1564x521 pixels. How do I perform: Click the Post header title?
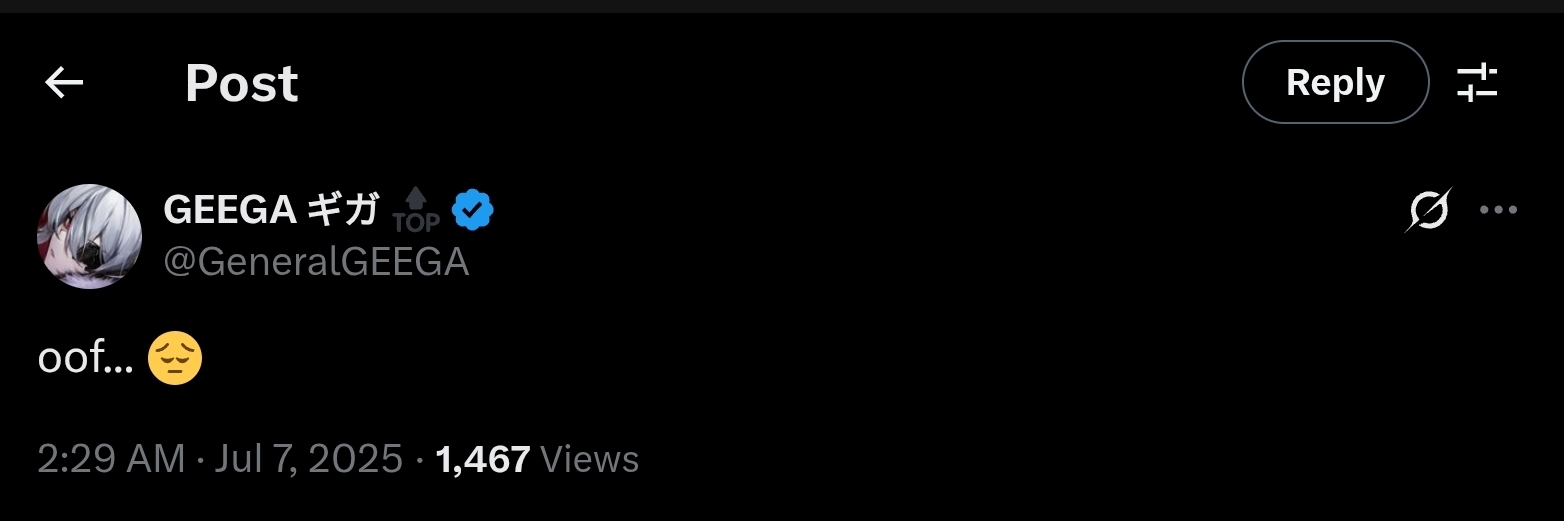click(242, 83)
